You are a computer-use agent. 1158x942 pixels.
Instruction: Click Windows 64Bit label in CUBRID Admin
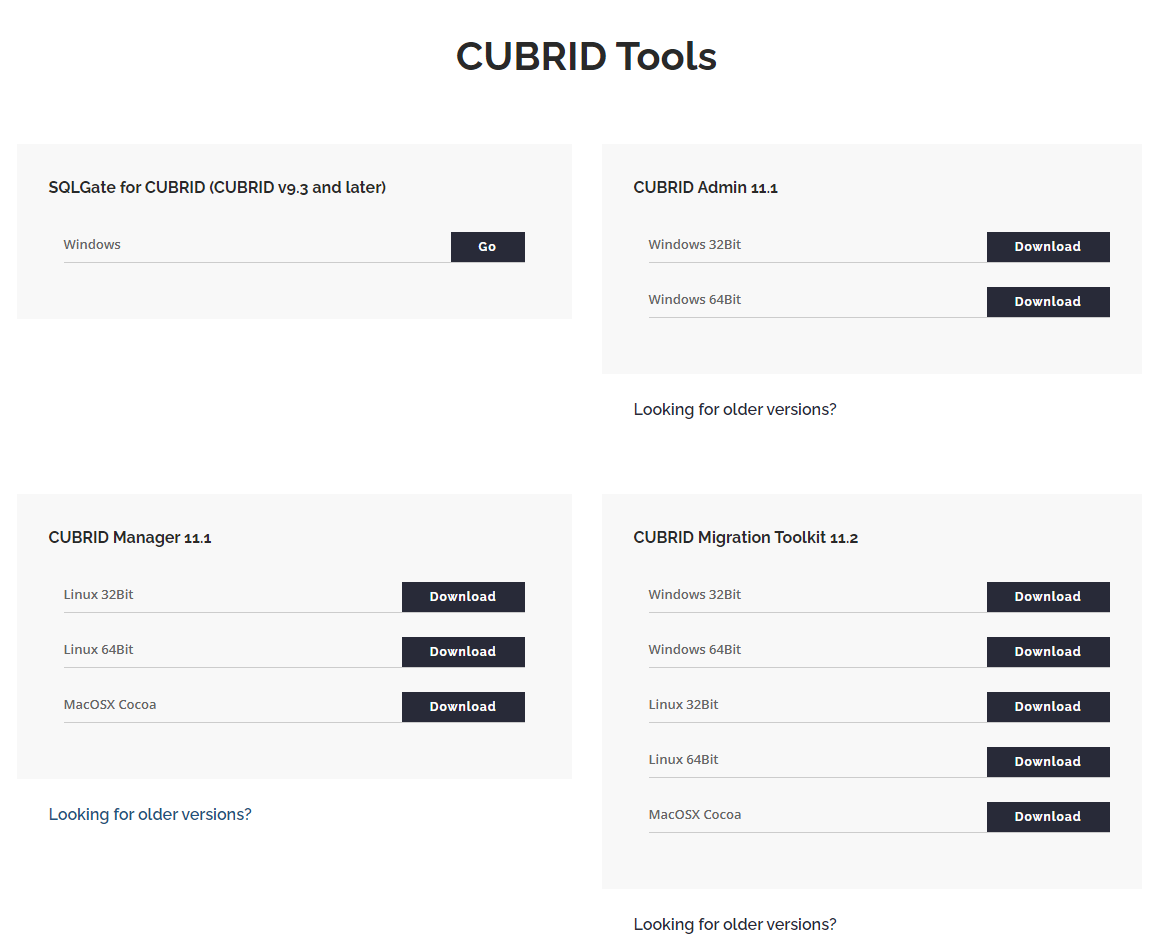[x=694, y=300]
